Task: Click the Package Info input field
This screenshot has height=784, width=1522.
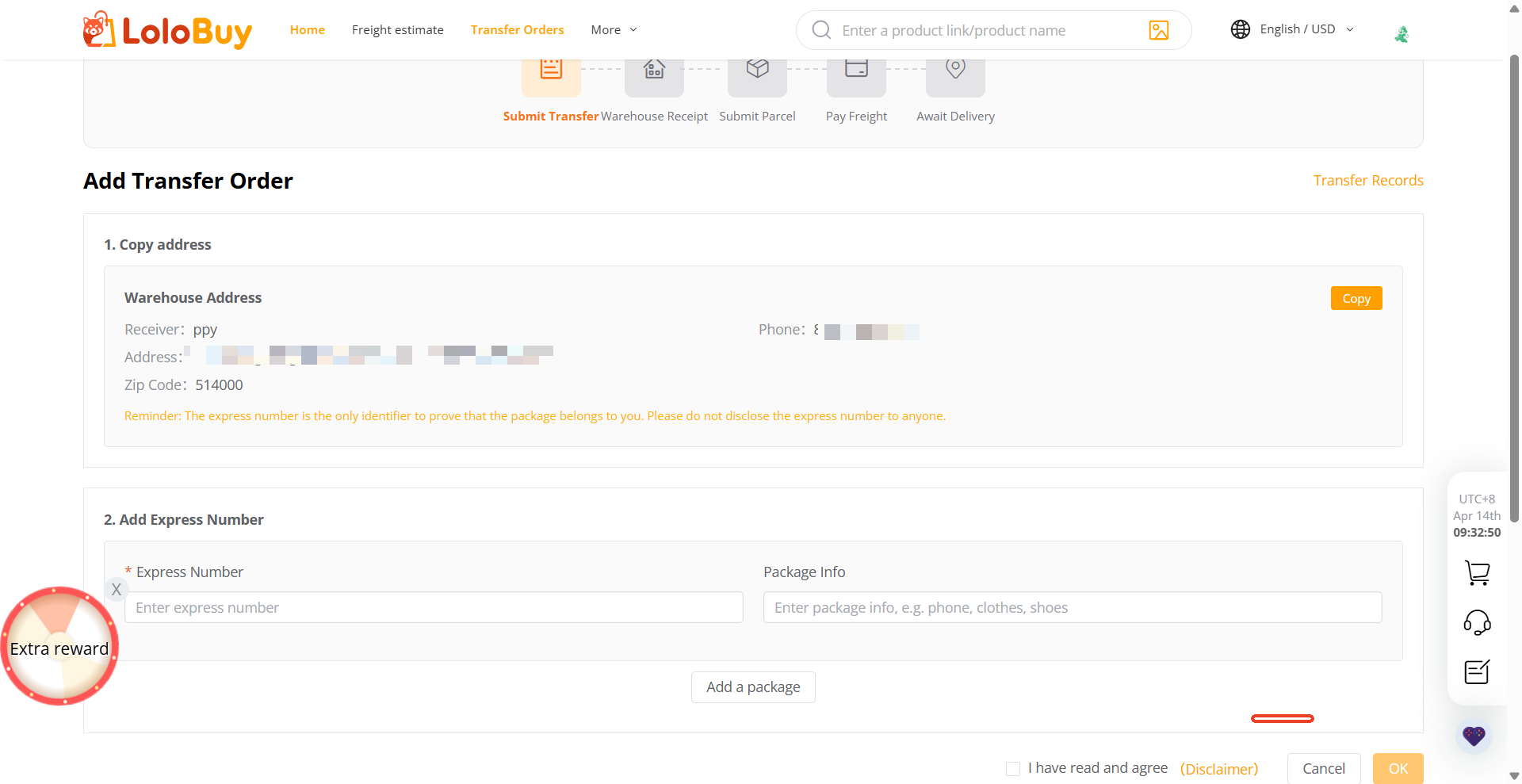Action: click(x=1073, y=607)
